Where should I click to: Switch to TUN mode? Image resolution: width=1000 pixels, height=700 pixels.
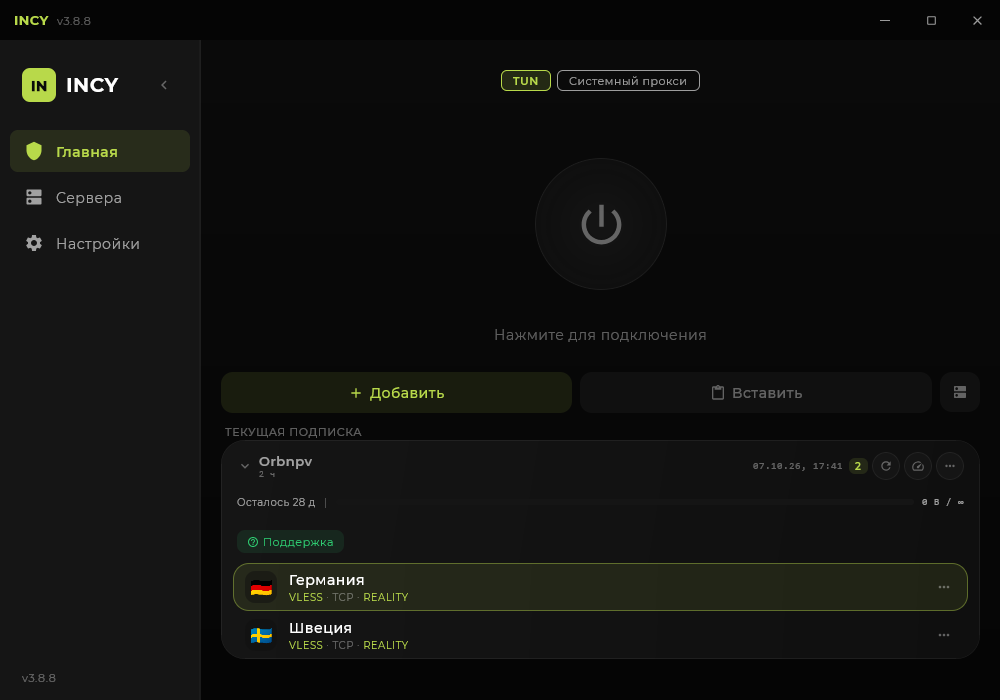tap(526, 81)
